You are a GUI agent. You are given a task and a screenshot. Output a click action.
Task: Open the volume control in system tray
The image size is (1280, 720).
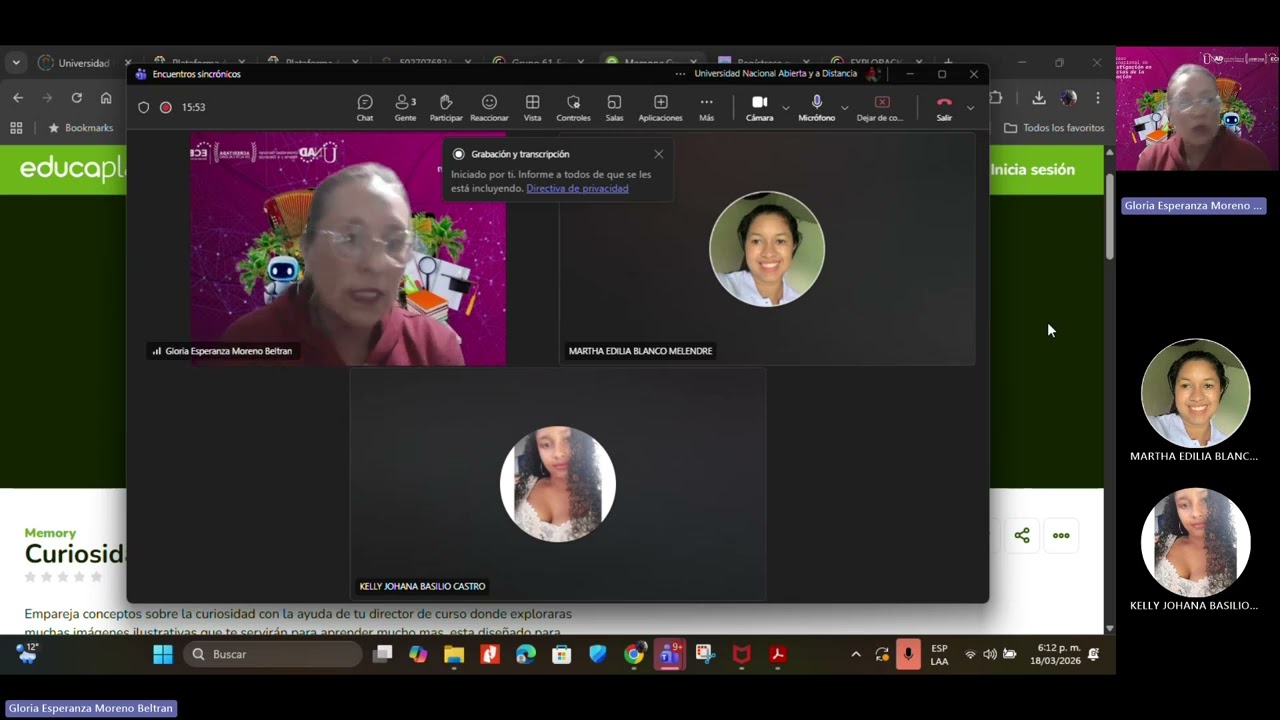(x=989, y=654)
